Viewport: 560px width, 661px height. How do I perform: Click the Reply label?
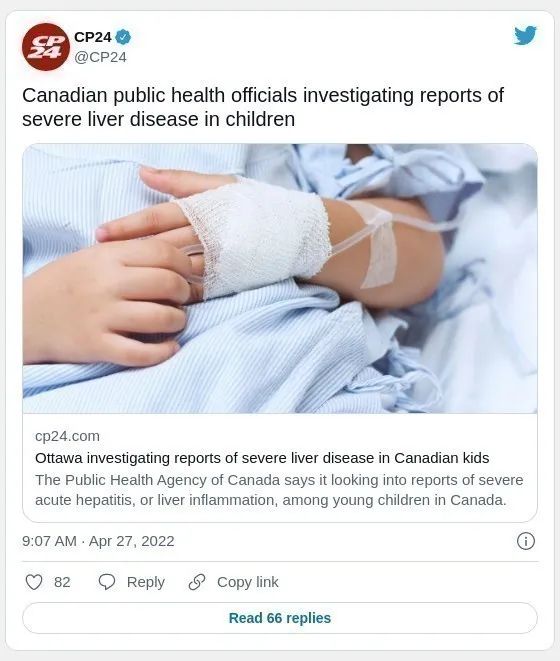(145, 582)
